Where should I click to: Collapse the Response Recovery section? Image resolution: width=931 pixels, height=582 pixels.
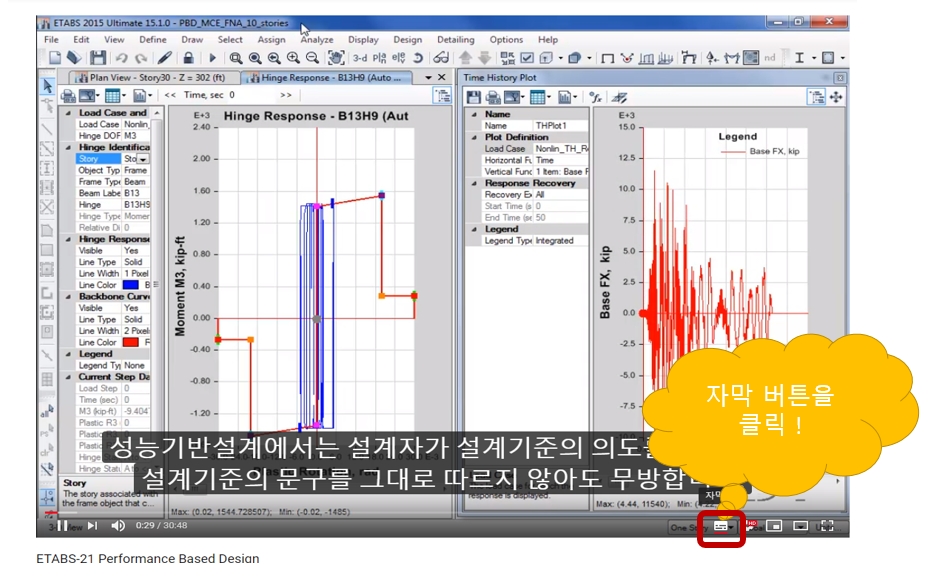point(474,184)
